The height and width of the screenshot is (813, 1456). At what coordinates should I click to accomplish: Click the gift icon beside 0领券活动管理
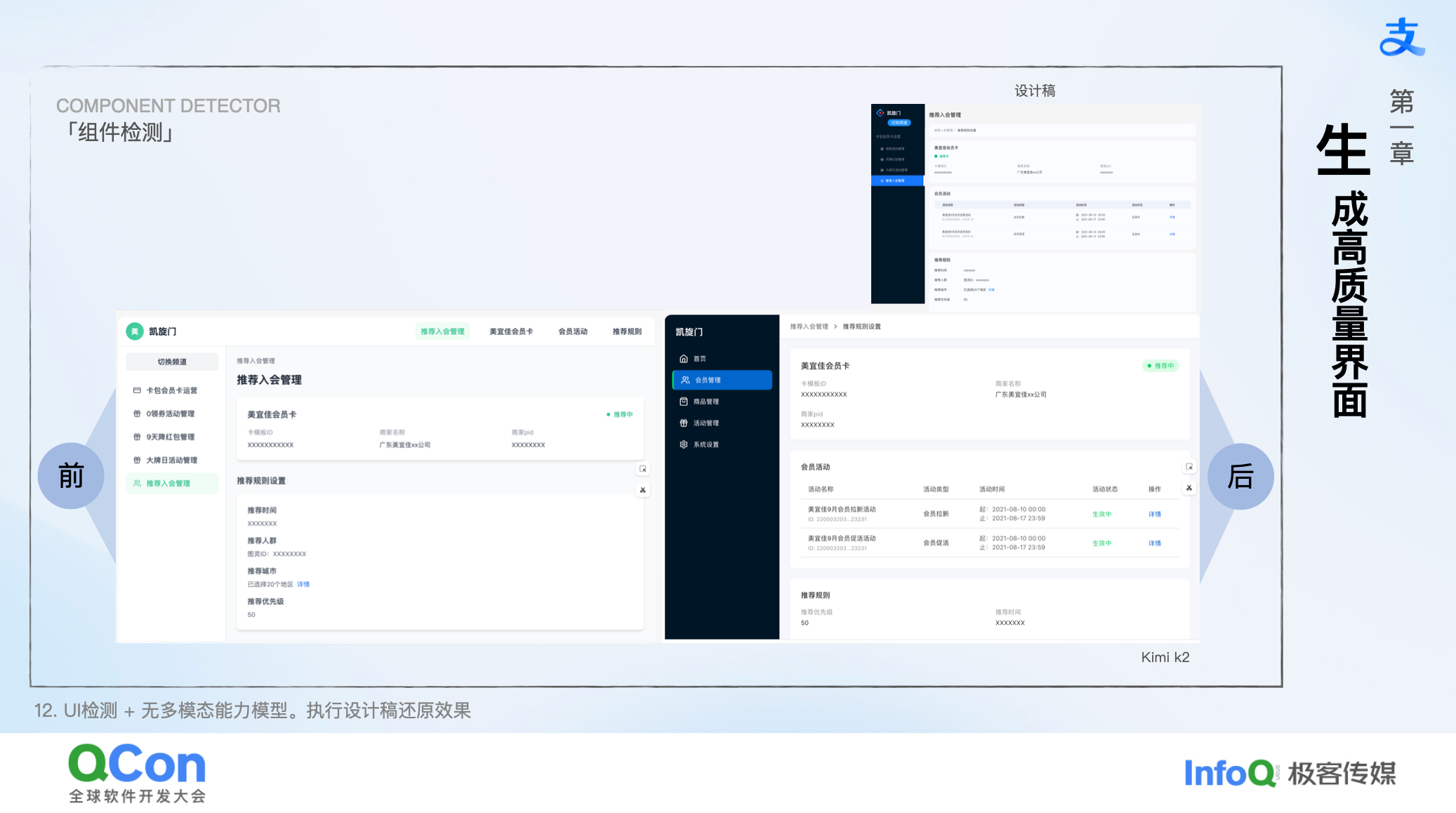tap(137, 414)
